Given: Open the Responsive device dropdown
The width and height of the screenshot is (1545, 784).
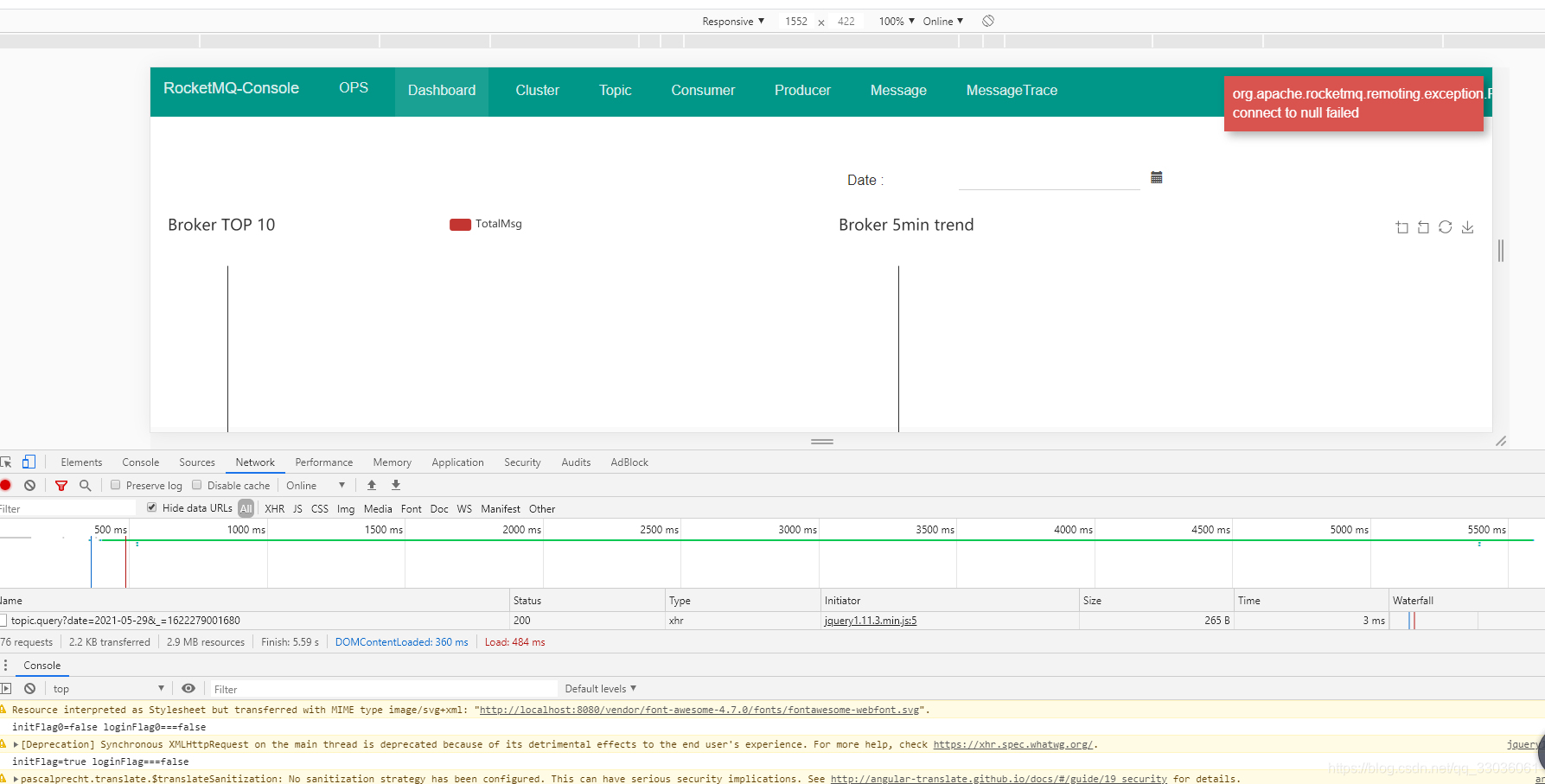Looking at the screenshot, I should coord(731,21).
